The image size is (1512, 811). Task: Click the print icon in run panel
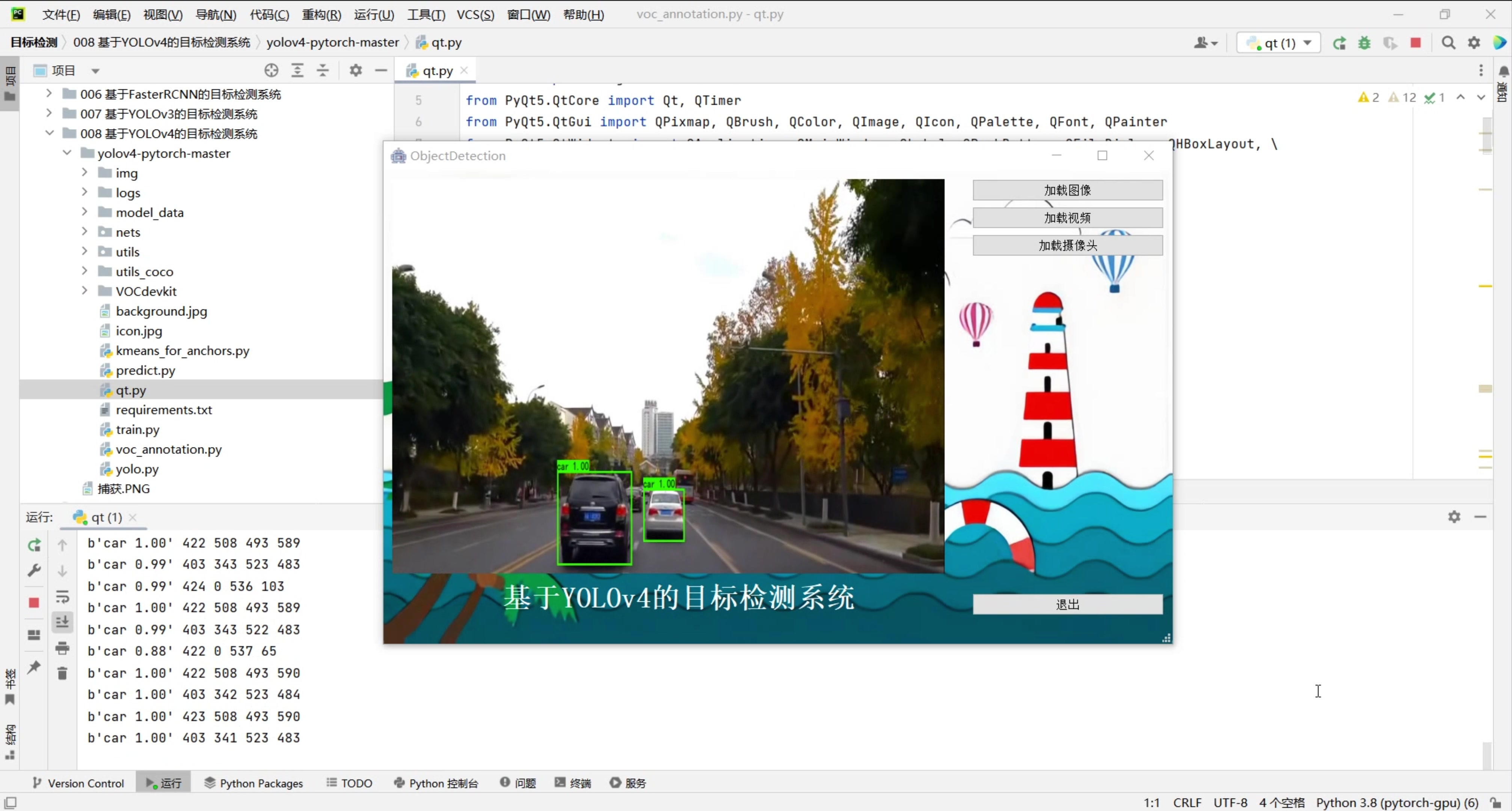pos(62,648)
